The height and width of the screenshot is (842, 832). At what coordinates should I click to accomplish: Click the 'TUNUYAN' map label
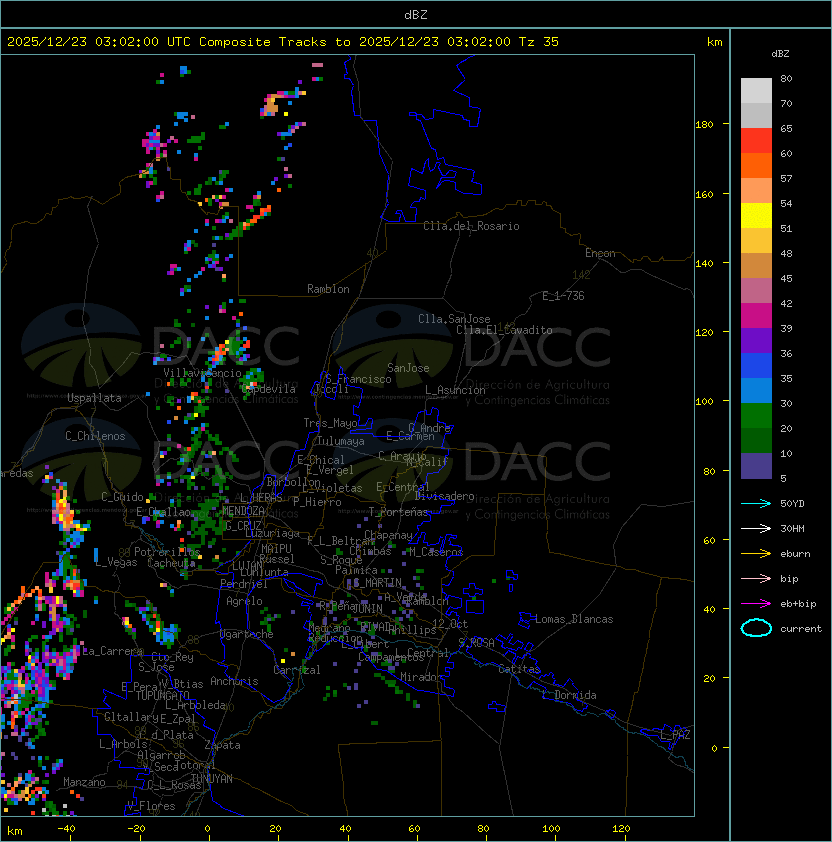[212, 779]
